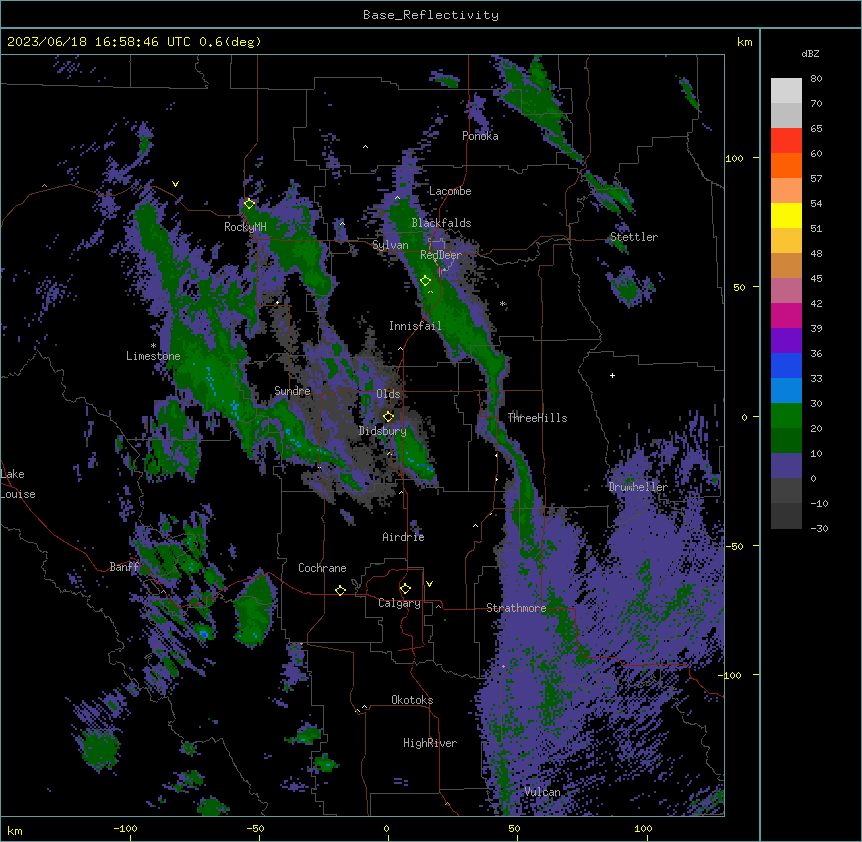The image size is (862, 842).
Task: Click the red 60 dBZ legend swatch
Action: (786, 141)
